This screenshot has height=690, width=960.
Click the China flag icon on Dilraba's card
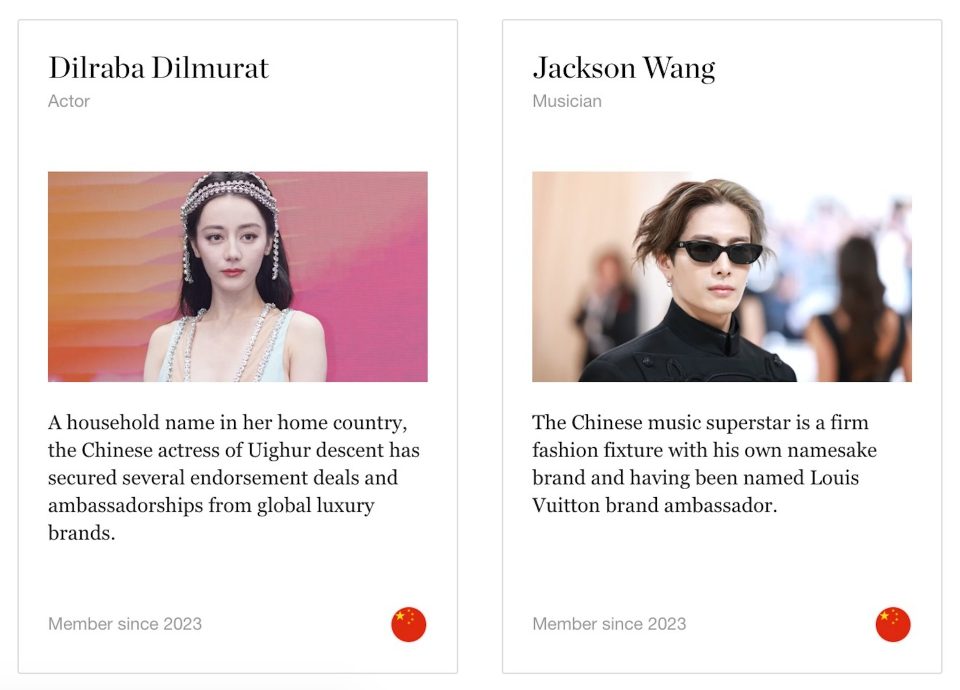[x=408, y=624]
